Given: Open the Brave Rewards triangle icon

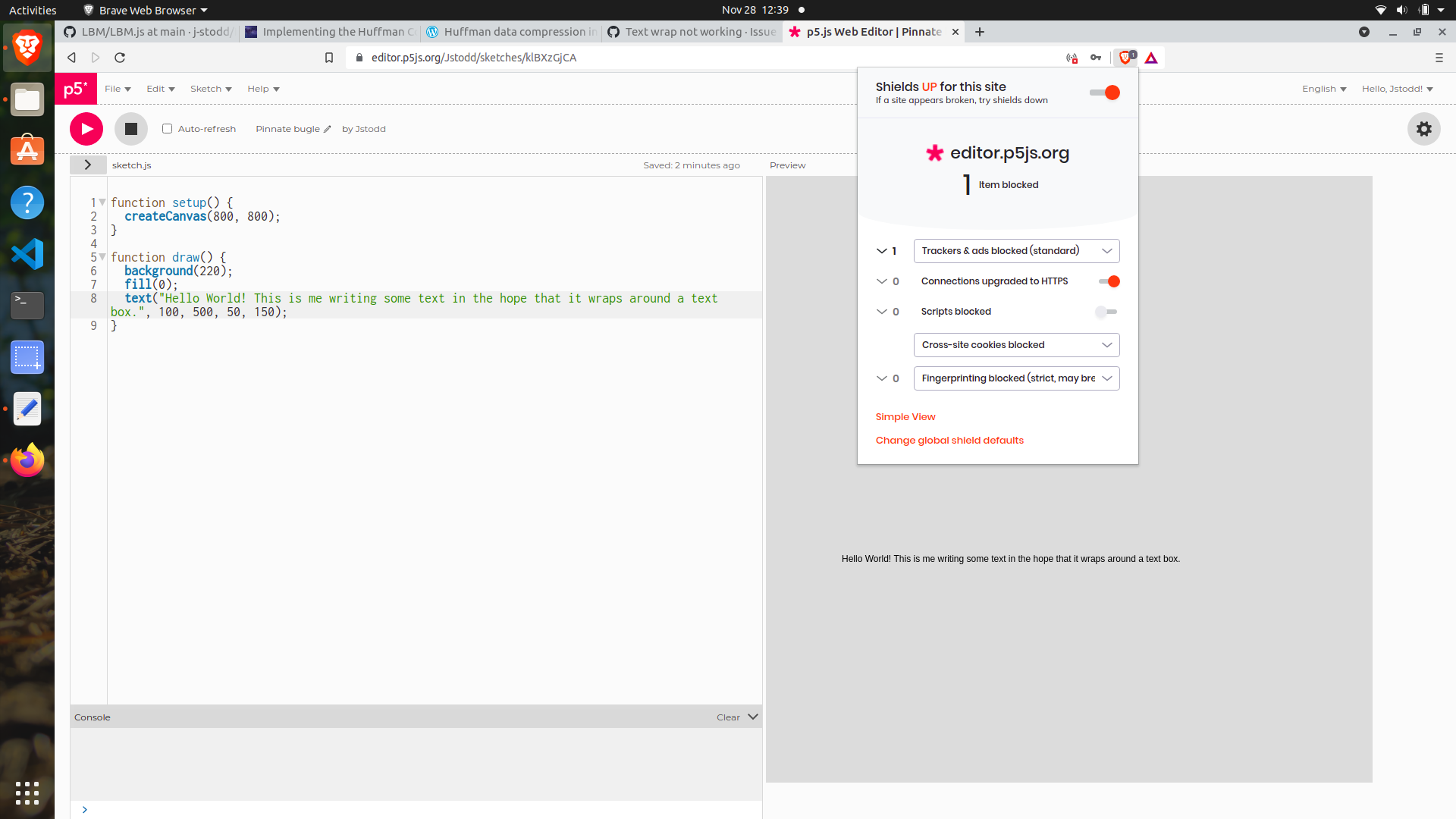Looking at the screenshot, I should pyautogui.click(x=1151, y=57).
